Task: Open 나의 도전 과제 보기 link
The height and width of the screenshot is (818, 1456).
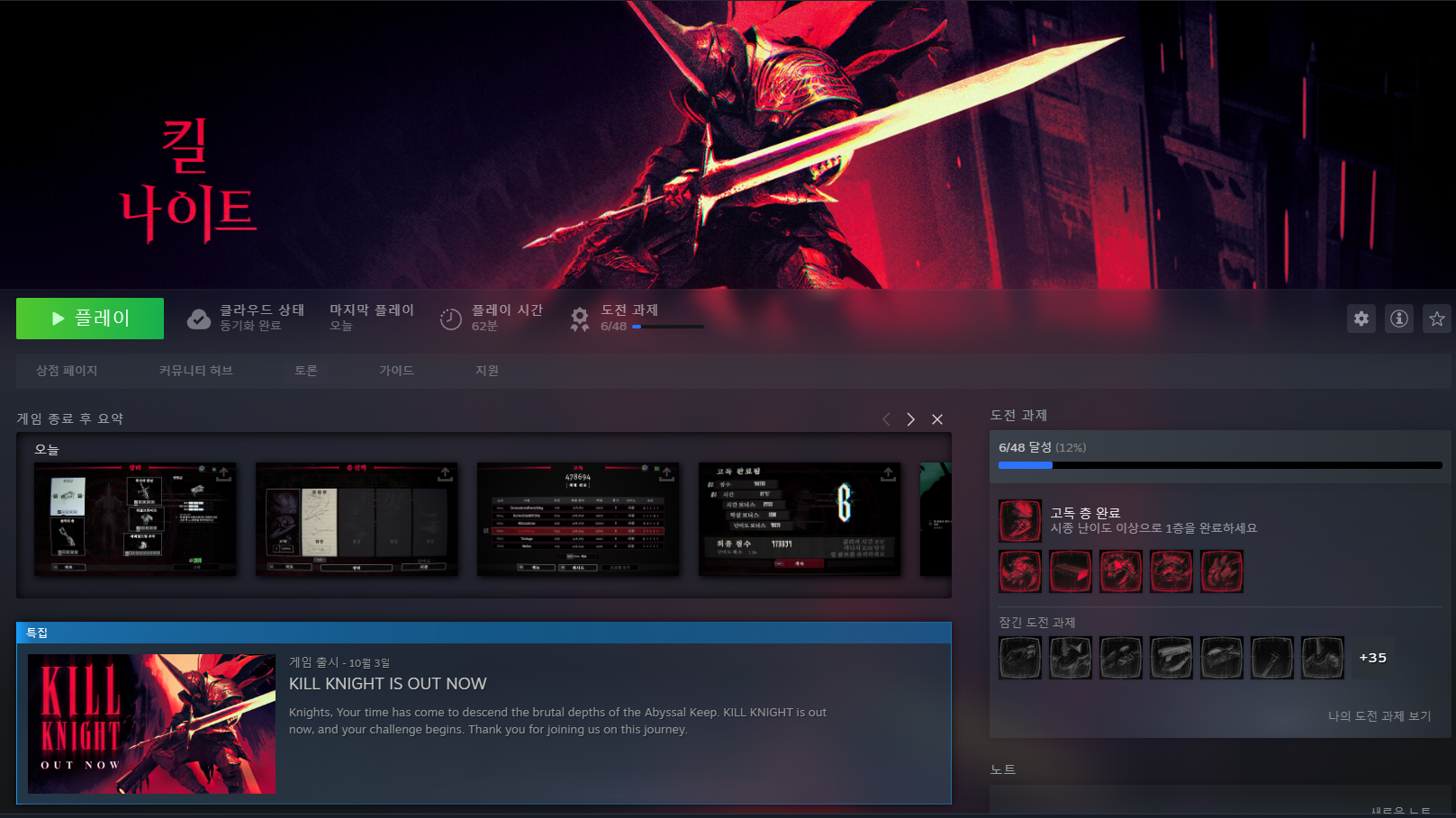Action: click(1379, 716)
